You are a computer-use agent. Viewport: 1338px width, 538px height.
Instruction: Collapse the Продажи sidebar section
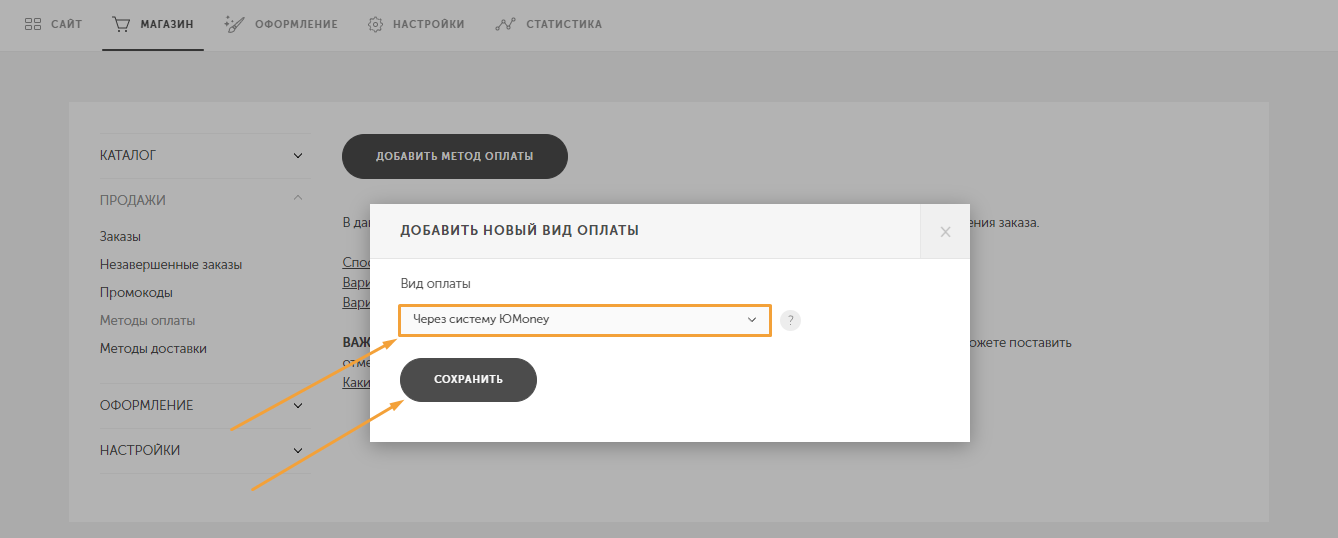point(298,199)
